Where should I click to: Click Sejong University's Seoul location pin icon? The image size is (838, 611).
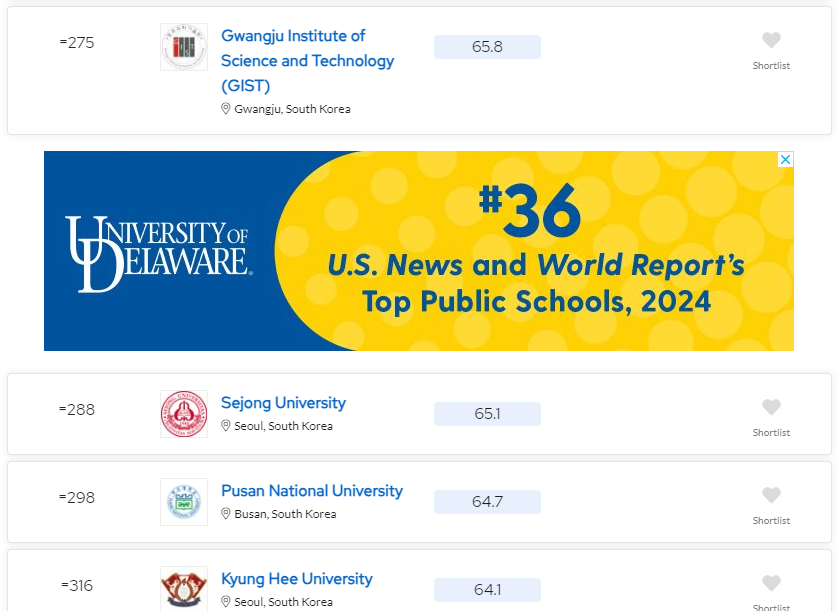coord(226,426)
